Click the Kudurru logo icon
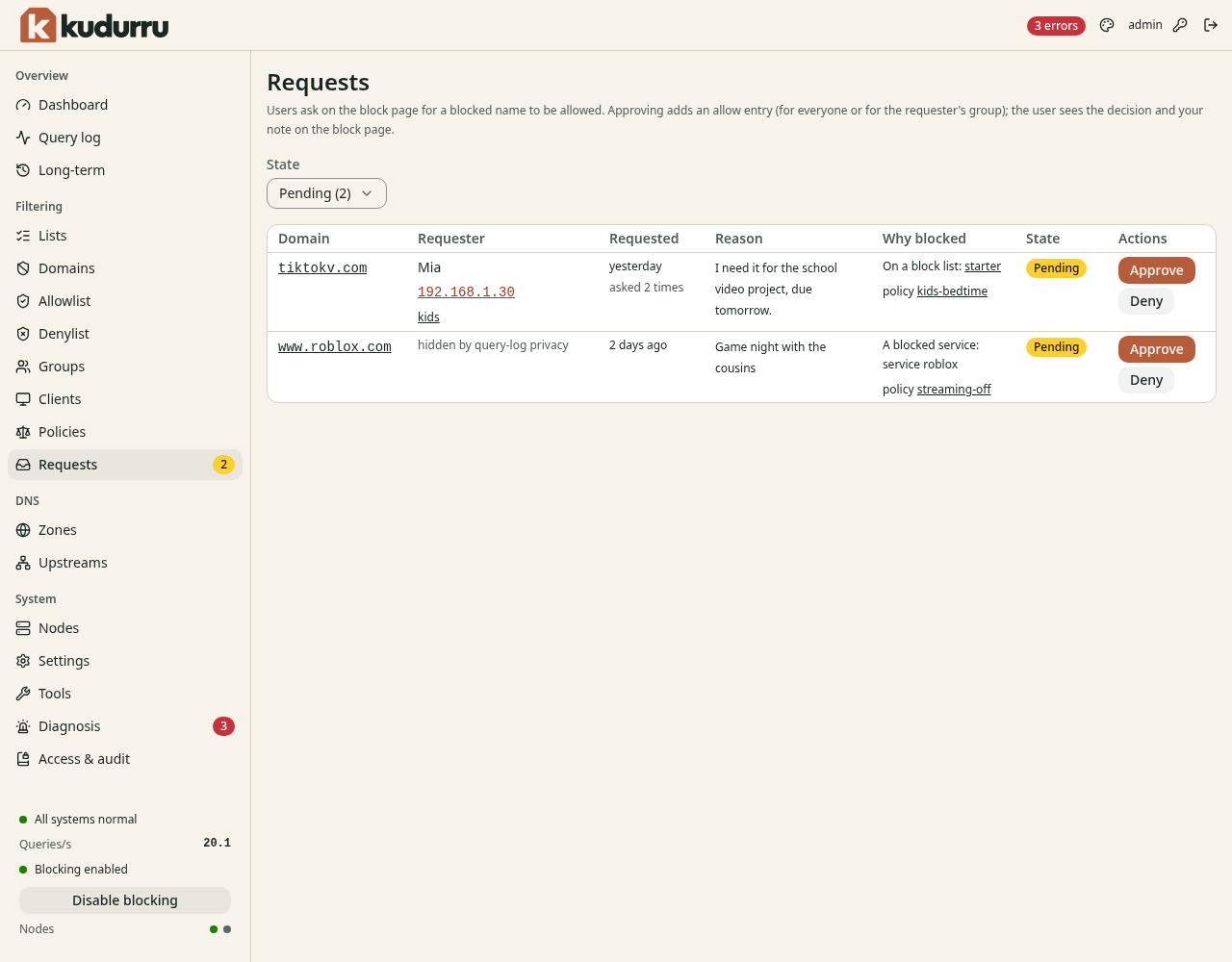Viewport: 1232px width, 962px height. [x=38, y=25]
